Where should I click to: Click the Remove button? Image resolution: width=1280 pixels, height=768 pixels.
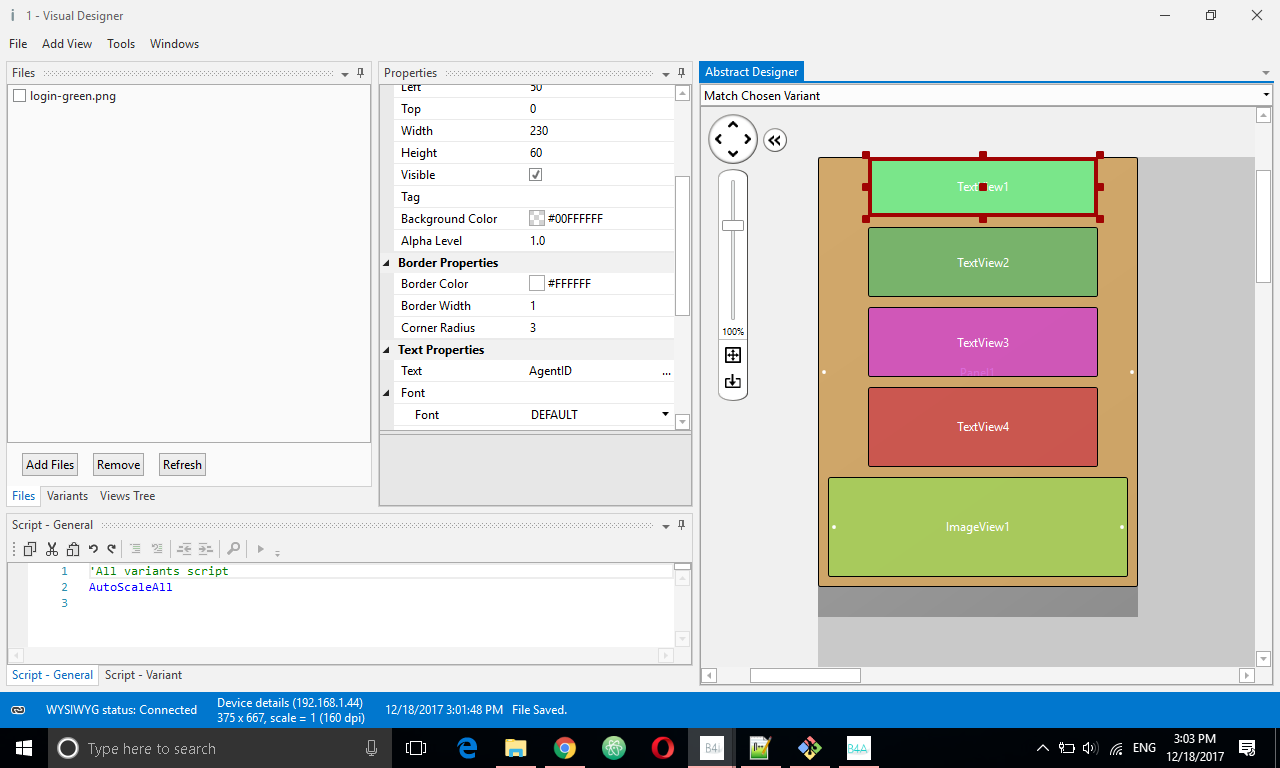tap(118, 464)
